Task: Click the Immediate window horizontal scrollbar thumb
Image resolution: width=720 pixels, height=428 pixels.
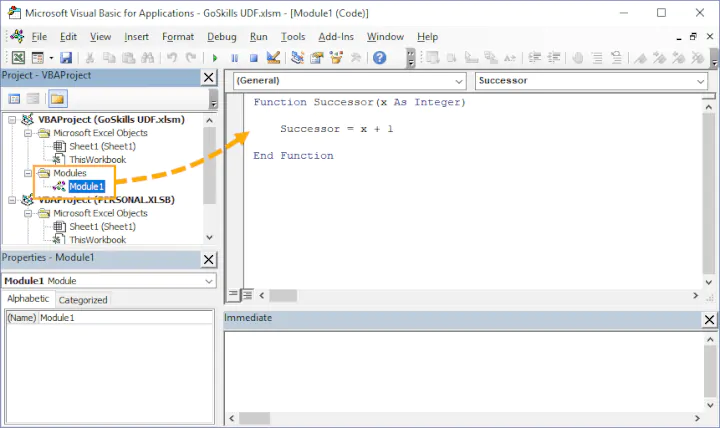Action: tap(254, 418)
